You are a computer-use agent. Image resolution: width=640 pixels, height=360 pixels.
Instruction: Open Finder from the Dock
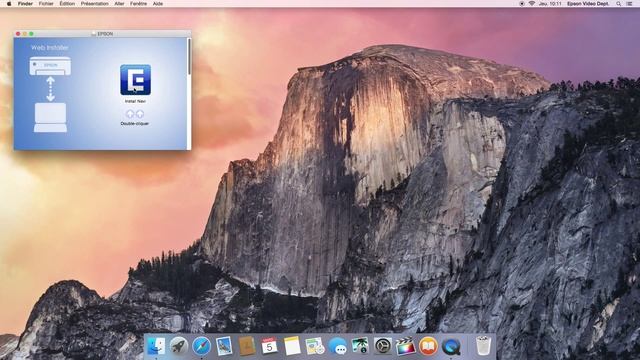pyautogui.click(x=156, y=346)
